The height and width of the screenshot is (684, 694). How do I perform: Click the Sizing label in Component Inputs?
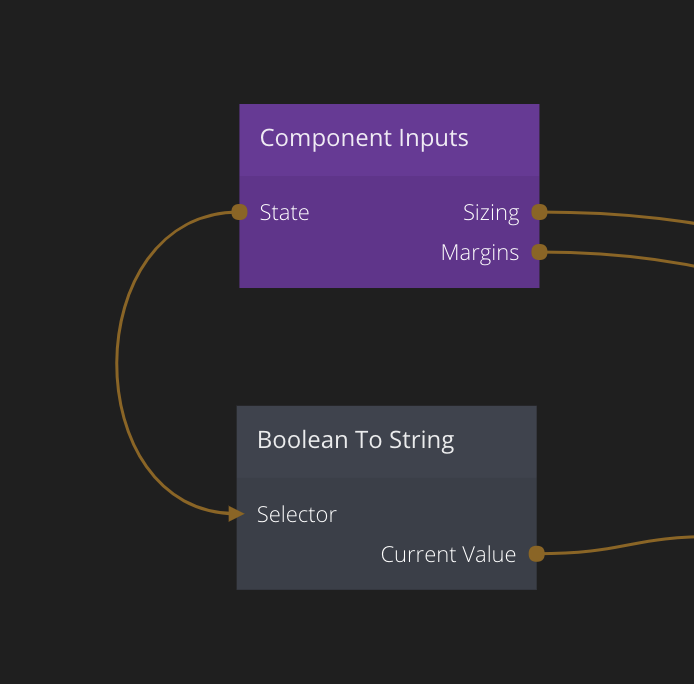[x=491, y=212]
